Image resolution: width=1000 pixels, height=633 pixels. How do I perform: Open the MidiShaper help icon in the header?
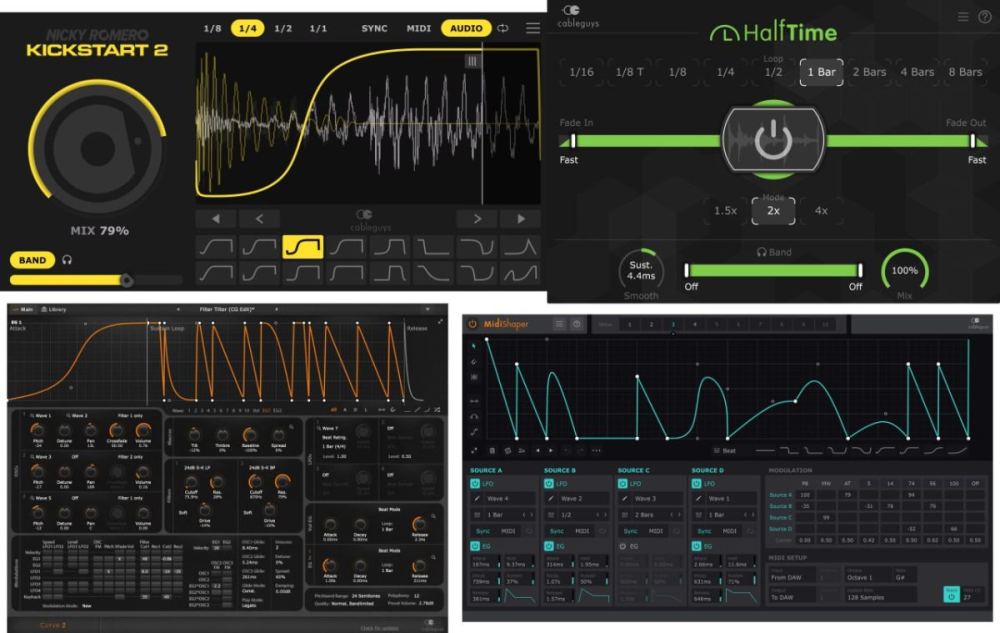click(577, 324)
